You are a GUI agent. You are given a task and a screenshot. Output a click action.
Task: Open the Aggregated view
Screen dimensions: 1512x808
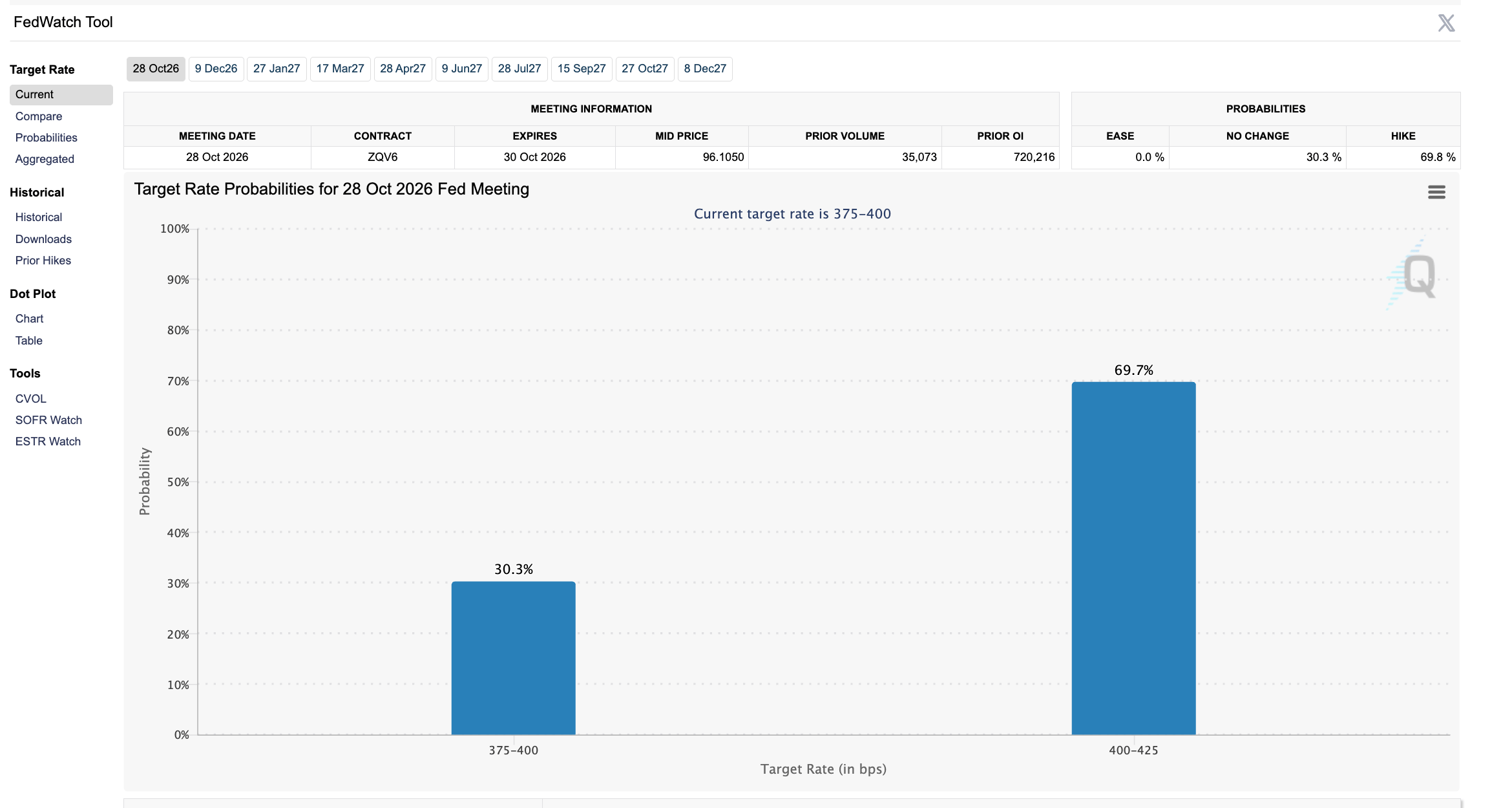tap(45, 159)
